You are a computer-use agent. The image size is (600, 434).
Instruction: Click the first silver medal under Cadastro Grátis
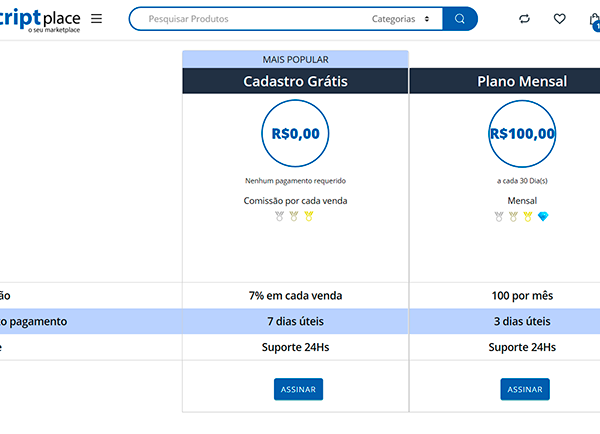pyautogui.click(x=279, y=216)
